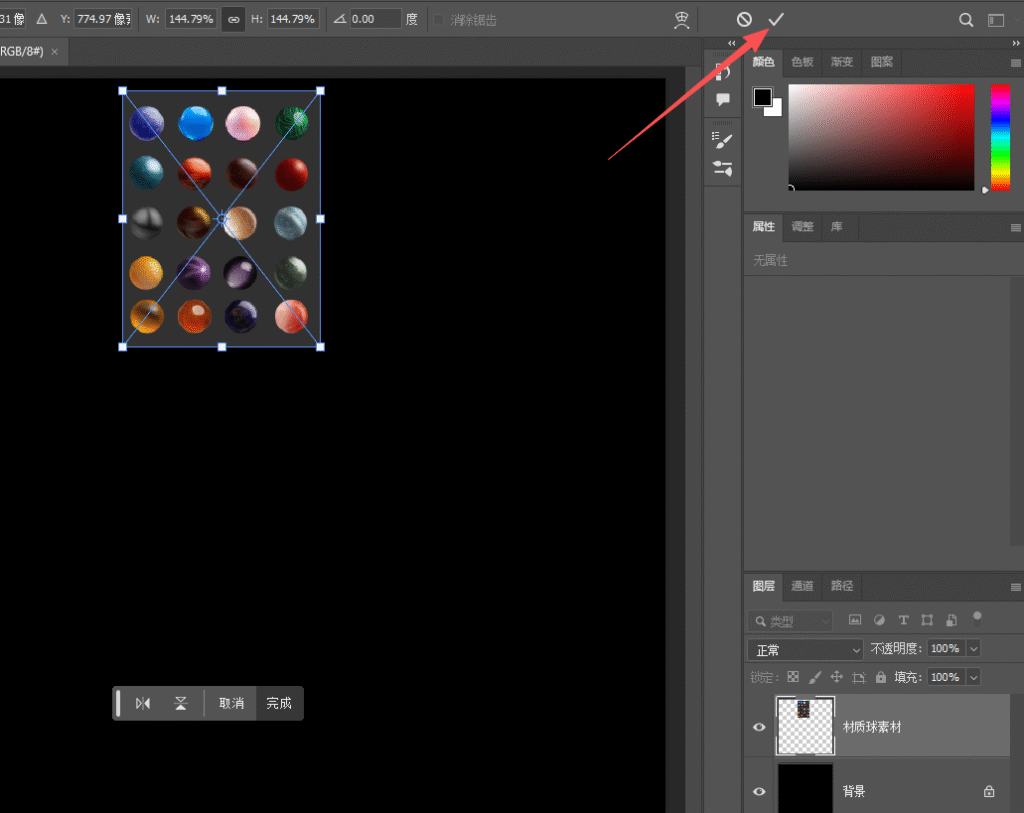Image resolution: width=1024 pixels, height=813 pixels.
Task: Click the 取消 button
Action: (x=231, y=703)
